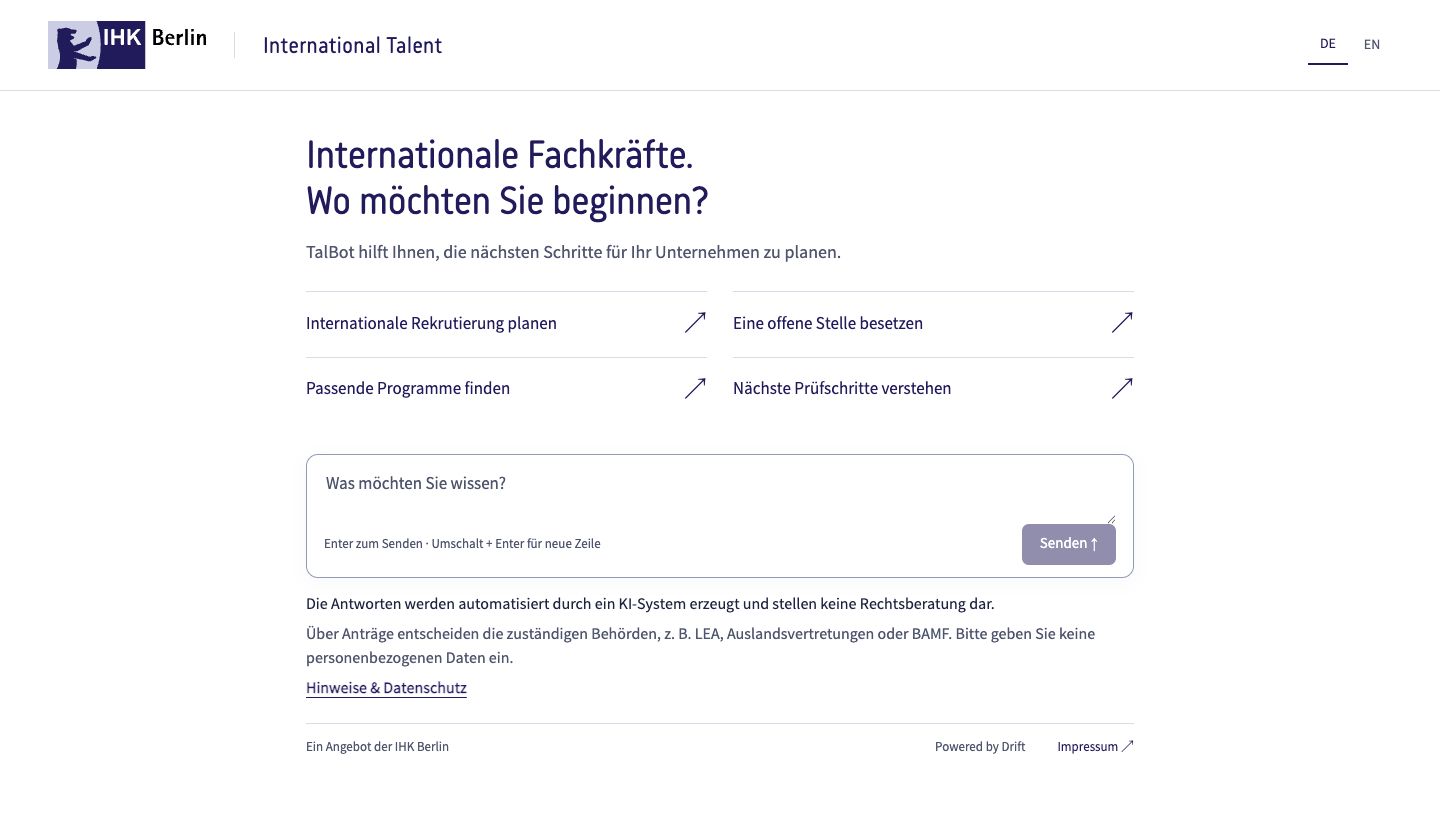Click arrow icon beside Nächste Prüfschritte verstehen
This screenshot has height=820, width=1440.
(1122, 388)
